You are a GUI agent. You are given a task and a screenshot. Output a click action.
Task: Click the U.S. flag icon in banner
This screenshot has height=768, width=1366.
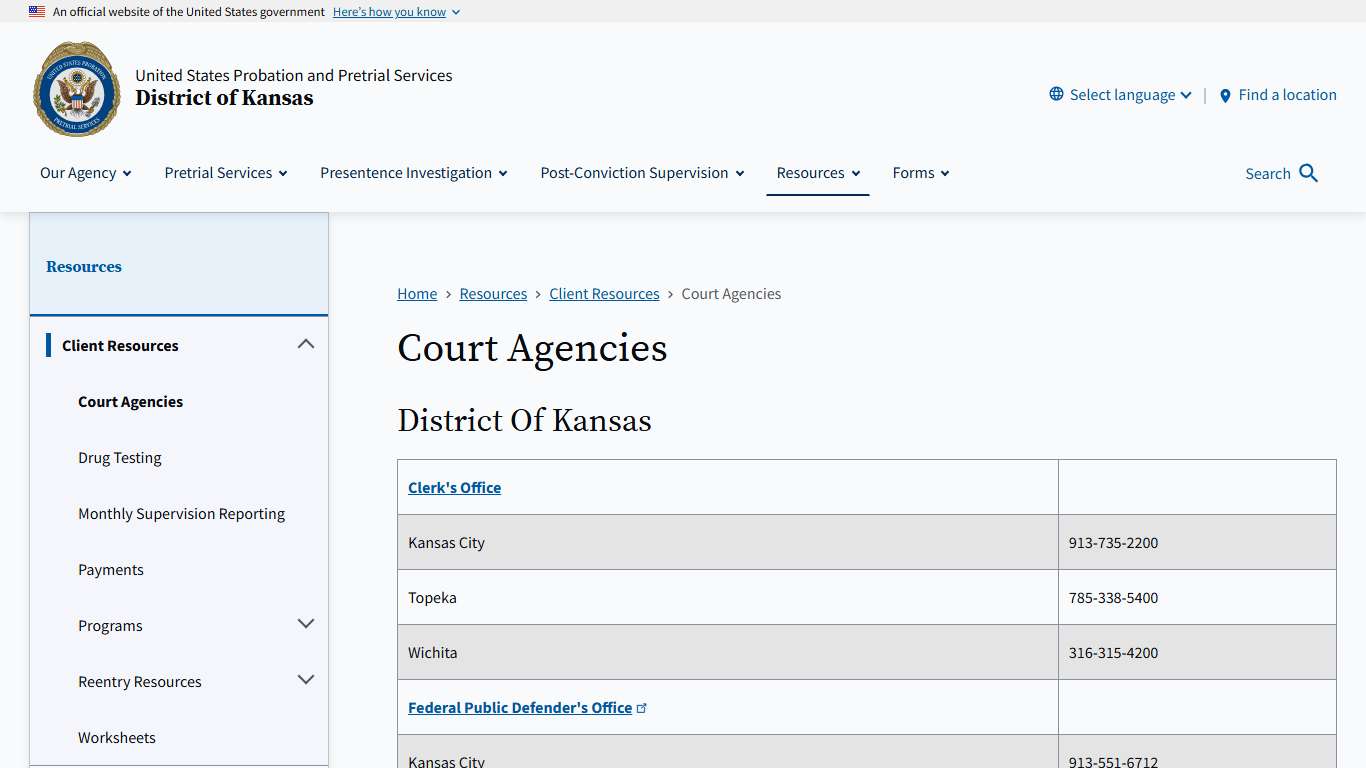point(37,11)
